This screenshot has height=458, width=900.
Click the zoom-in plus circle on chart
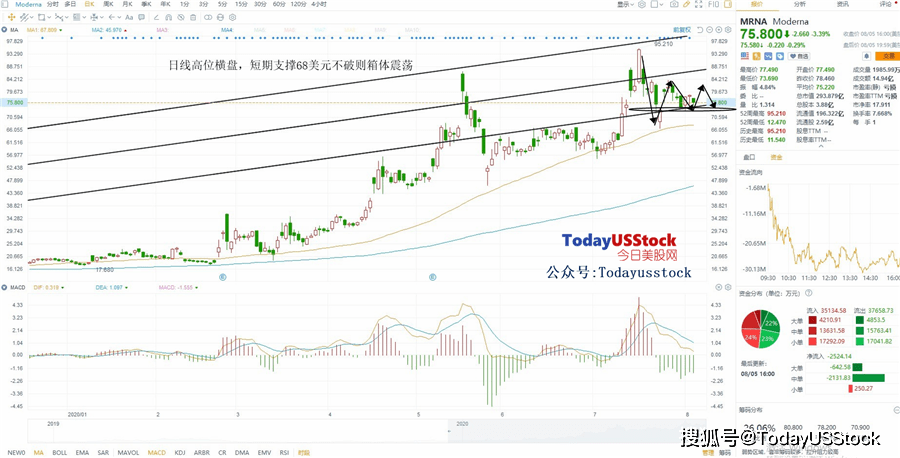pyautogui.click(x=719, y=29)
